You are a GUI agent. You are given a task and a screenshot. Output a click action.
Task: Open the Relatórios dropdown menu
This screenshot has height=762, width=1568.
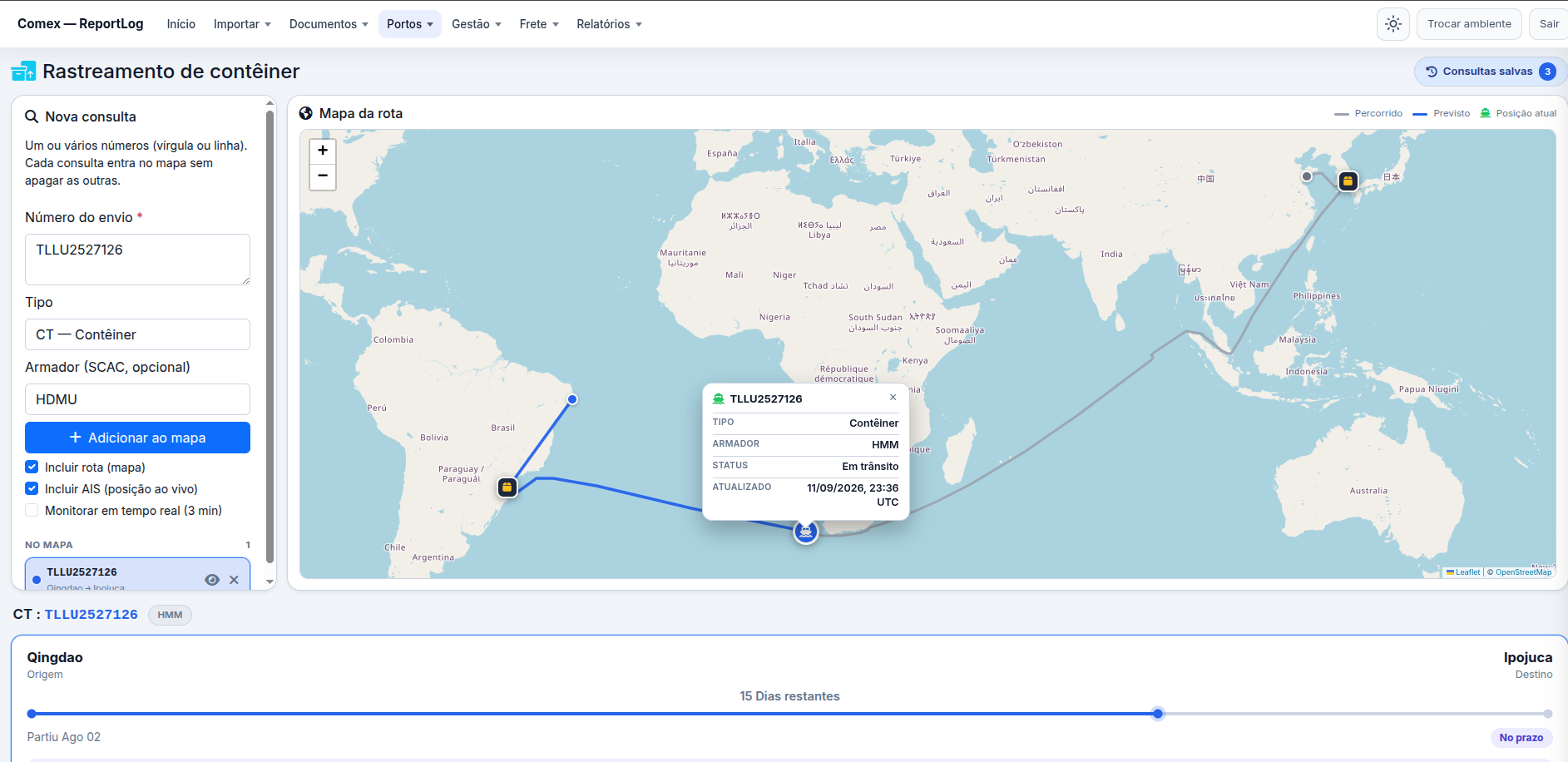(610, 24)
